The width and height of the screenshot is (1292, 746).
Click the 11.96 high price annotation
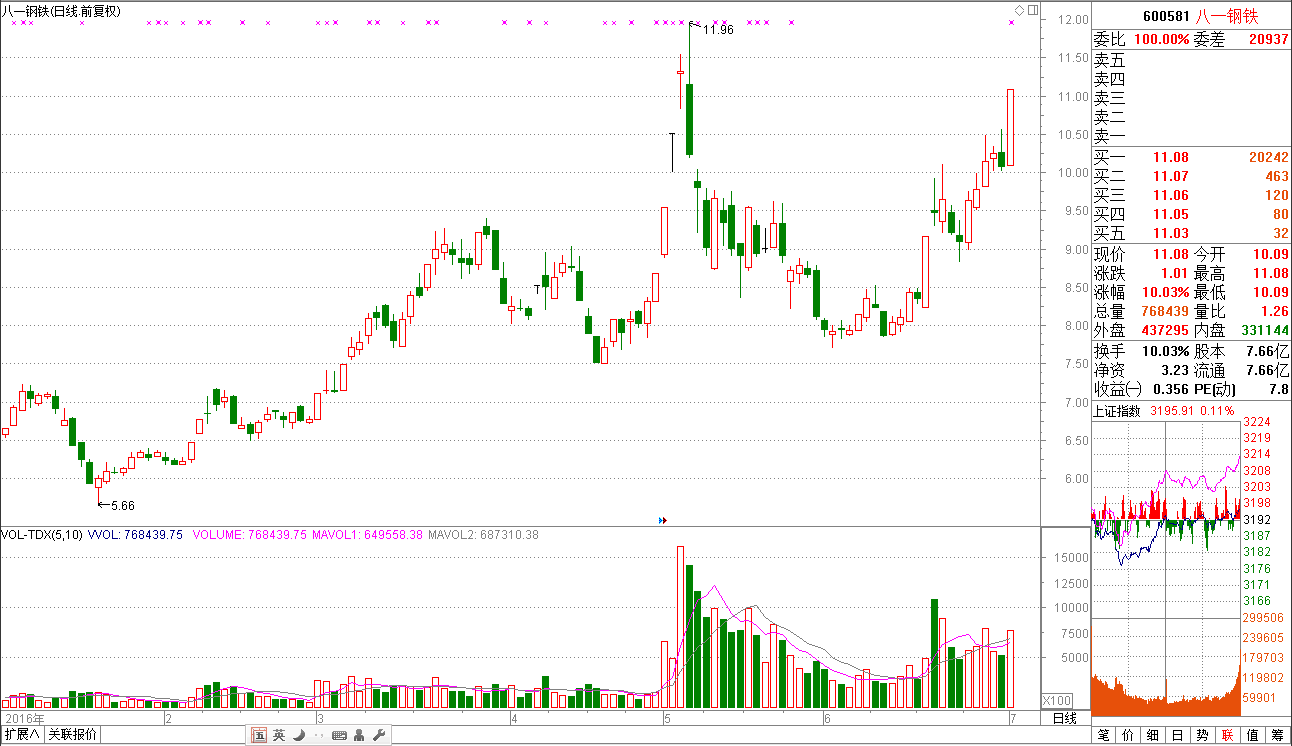coord(718,30)
